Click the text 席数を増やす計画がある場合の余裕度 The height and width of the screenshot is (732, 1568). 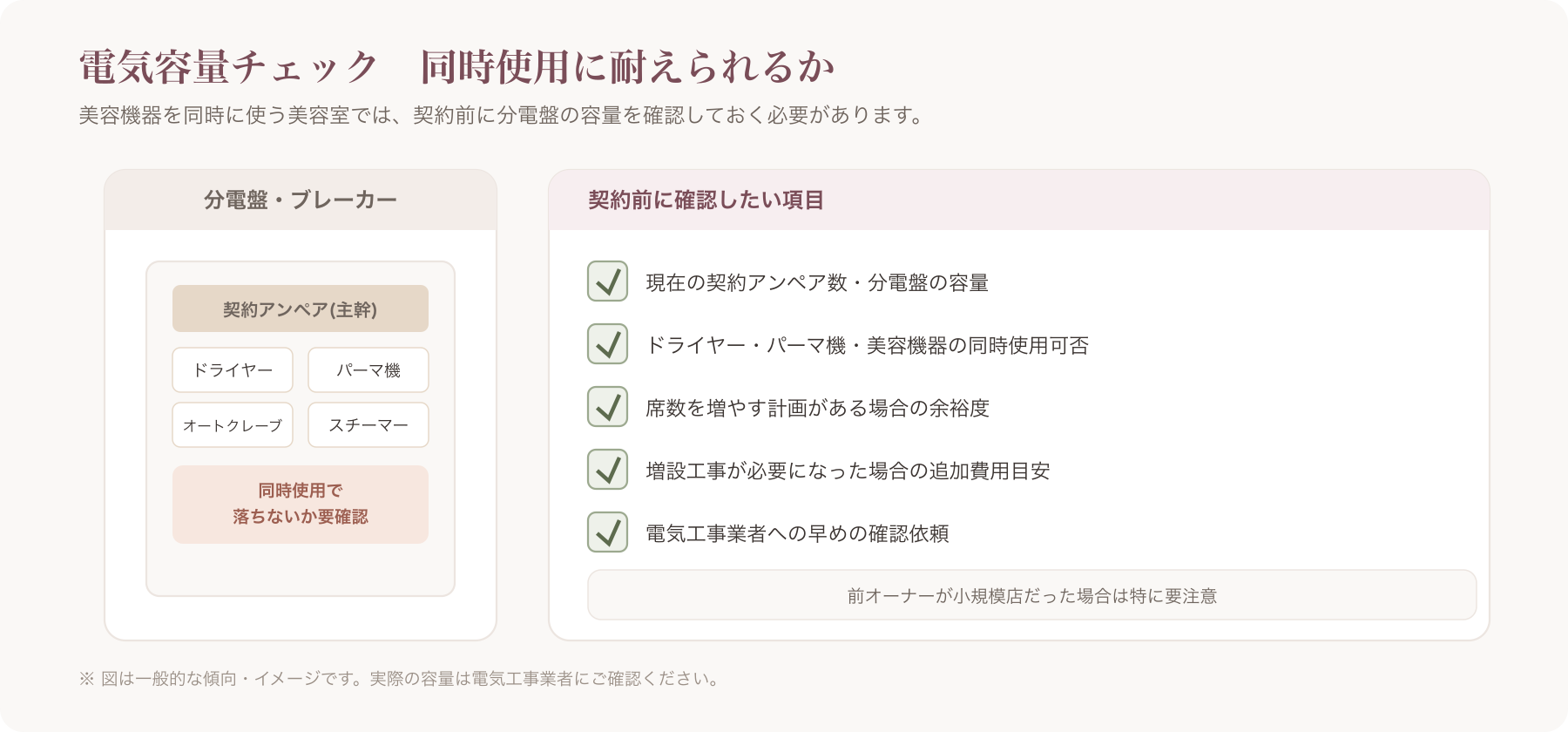point(817,408)
